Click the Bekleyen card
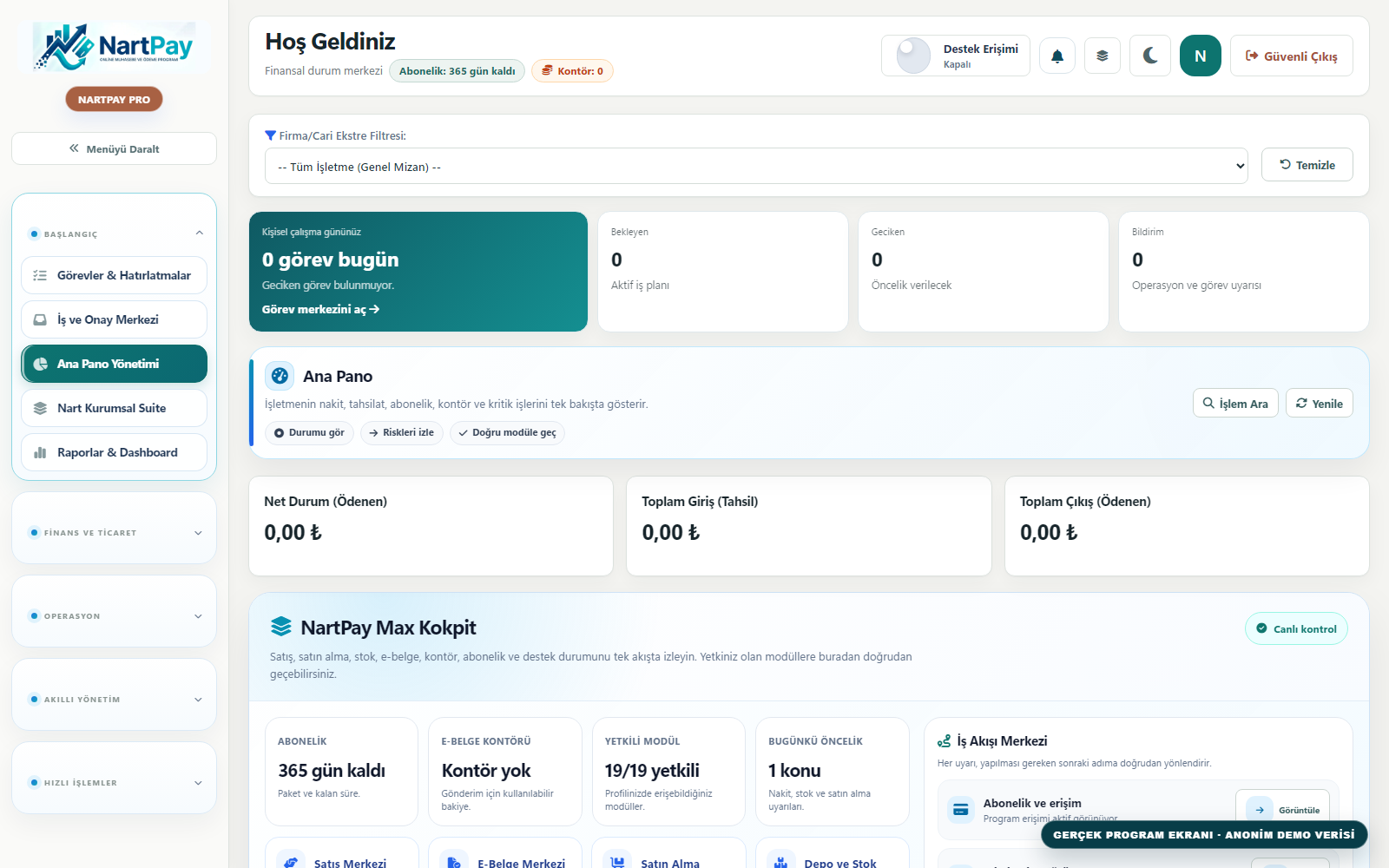 (x=722, y=272)
